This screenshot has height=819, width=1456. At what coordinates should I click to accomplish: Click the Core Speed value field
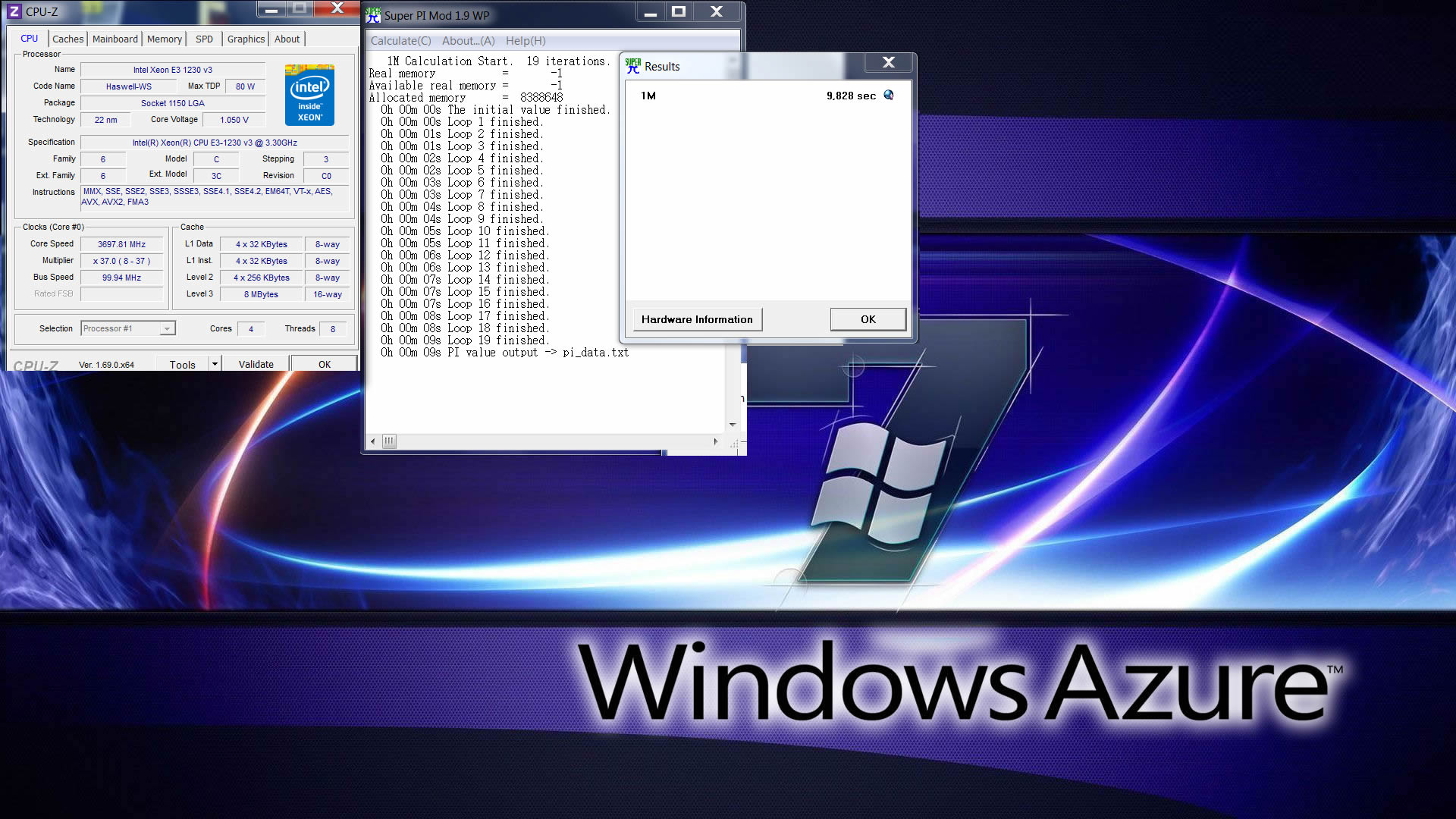pos(121,244)
